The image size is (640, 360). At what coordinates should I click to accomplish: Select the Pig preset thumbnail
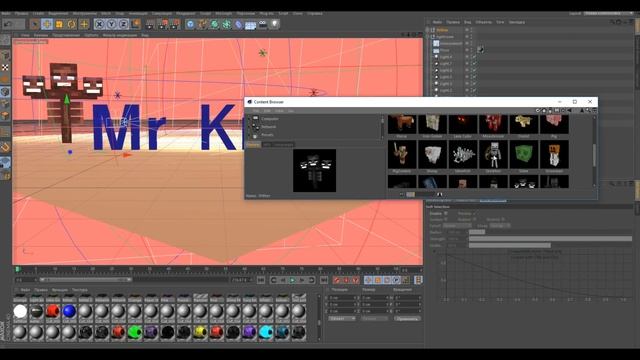pyautogui.click(x=554, y=124)
